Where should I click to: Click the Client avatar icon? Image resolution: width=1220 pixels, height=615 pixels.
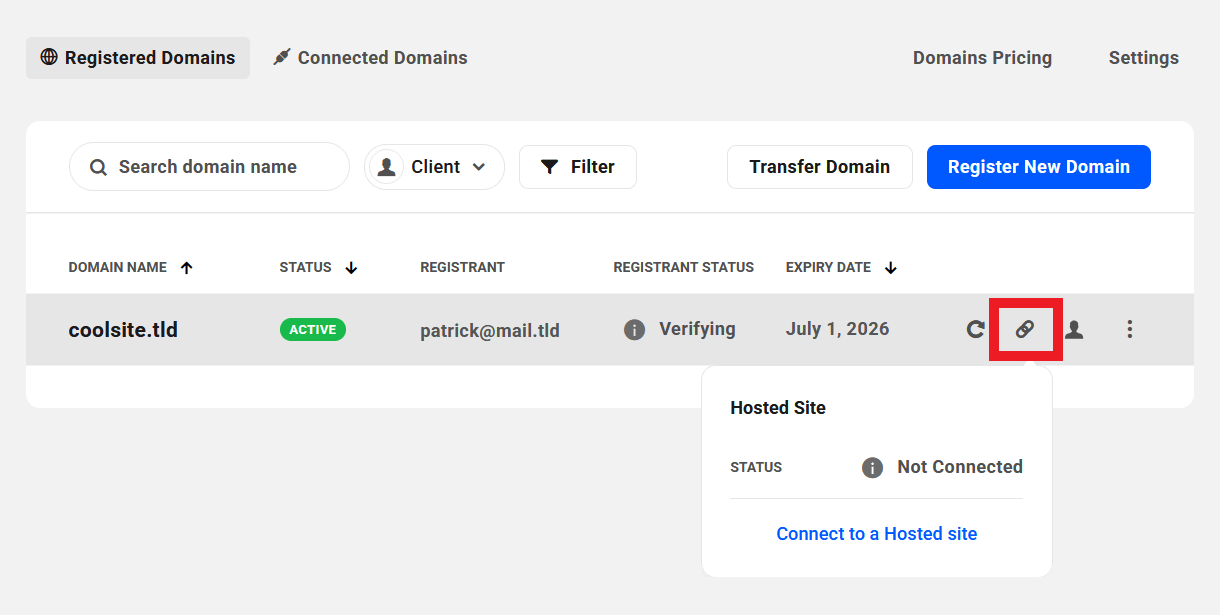[x=386, y=167]
